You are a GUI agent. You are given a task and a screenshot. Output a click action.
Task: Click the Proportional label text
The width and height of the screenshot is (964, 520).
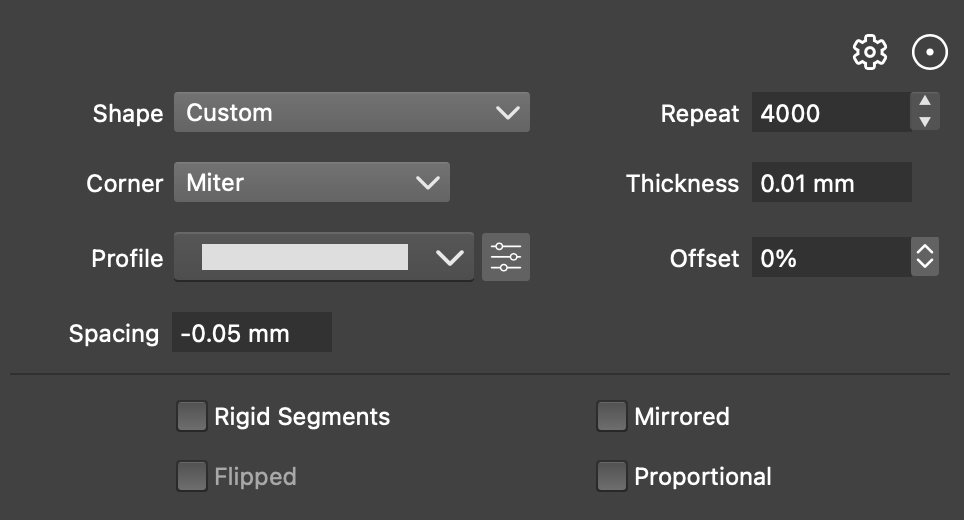tap(703, 477)
